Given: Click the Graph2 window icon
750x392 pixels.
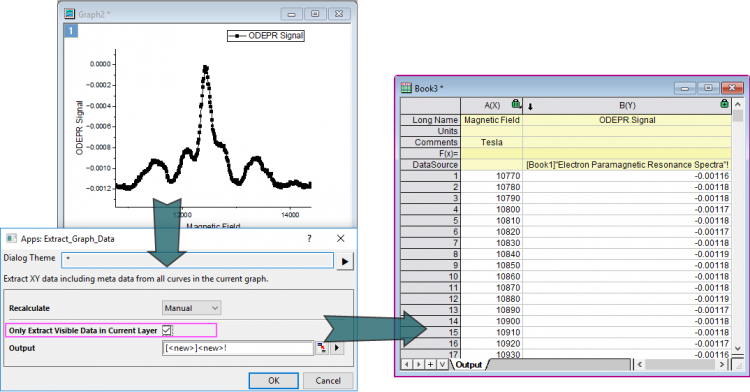Looking at the screenshot, I should 70,14.
